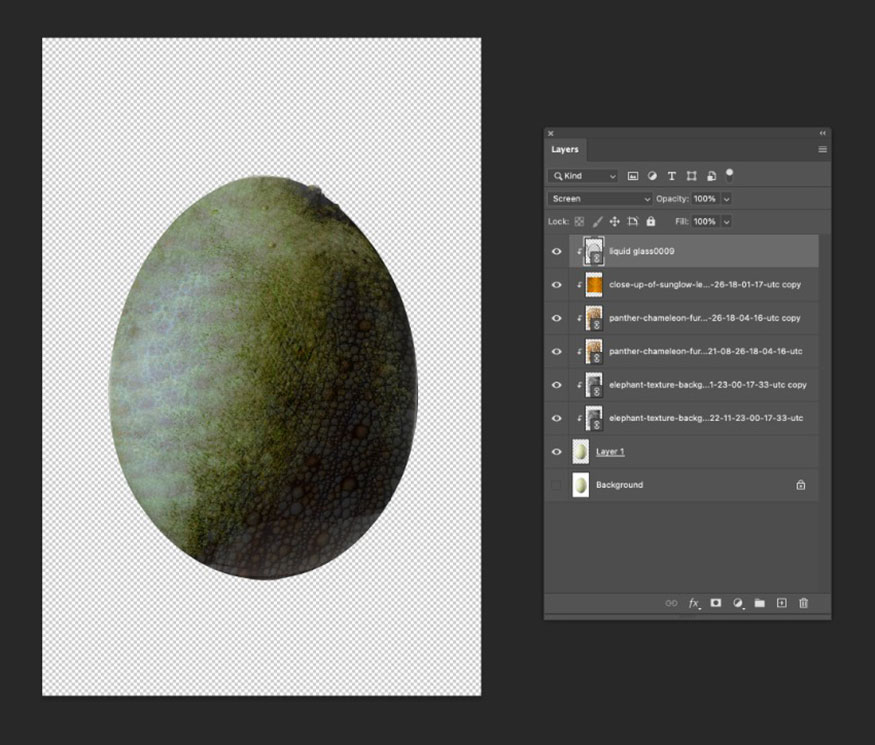Select the Layer 1 thumbnail
The height and width of the screenshot is (745, 875).
tap(581, 451)
